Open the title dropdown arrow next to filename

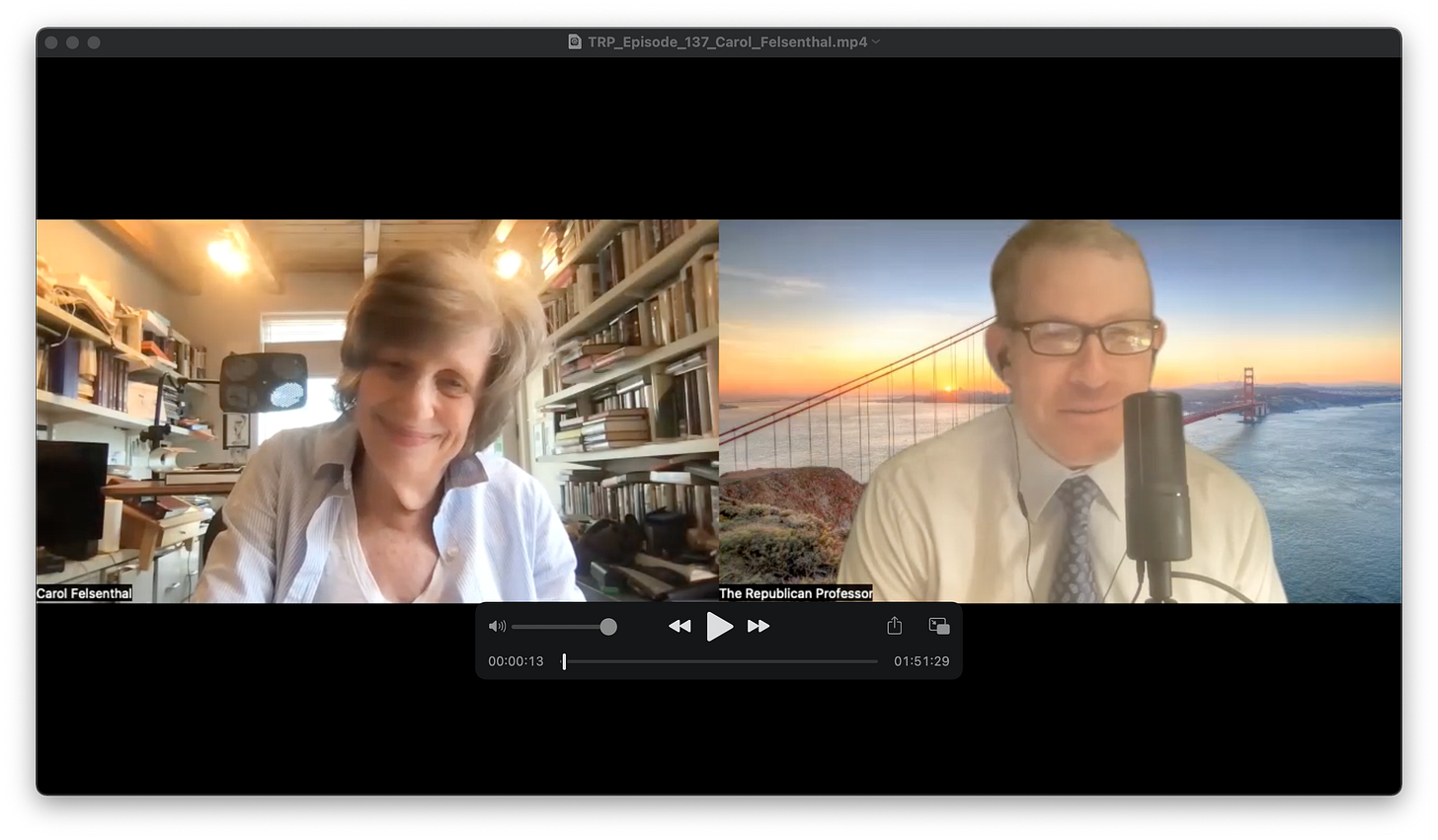876,41
